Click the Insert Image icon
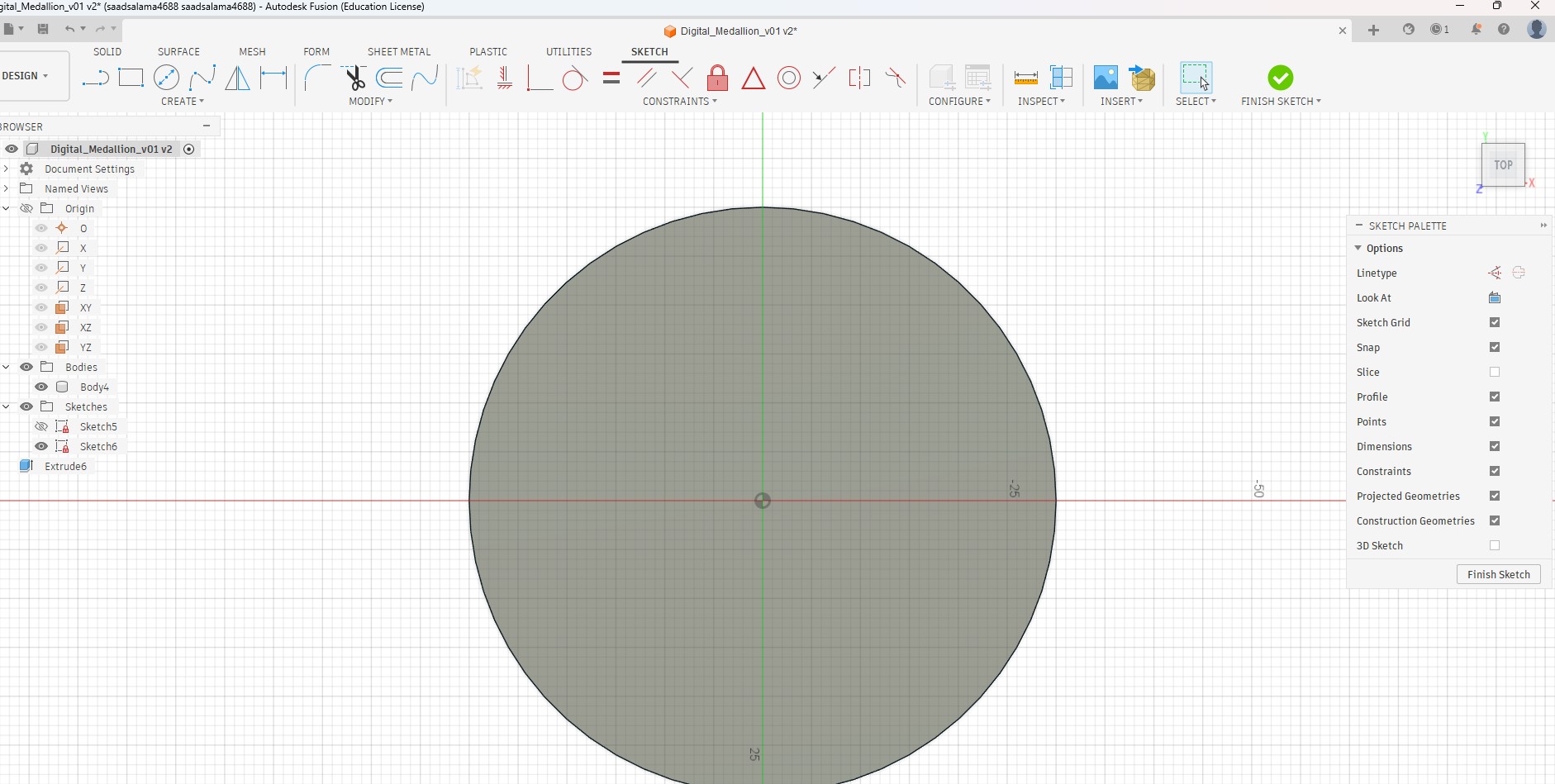 coord(1105,78)
